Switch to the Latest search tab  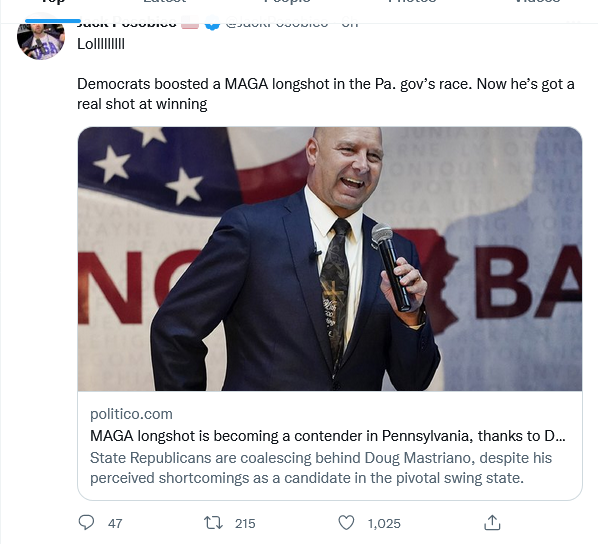click(164, 2)
